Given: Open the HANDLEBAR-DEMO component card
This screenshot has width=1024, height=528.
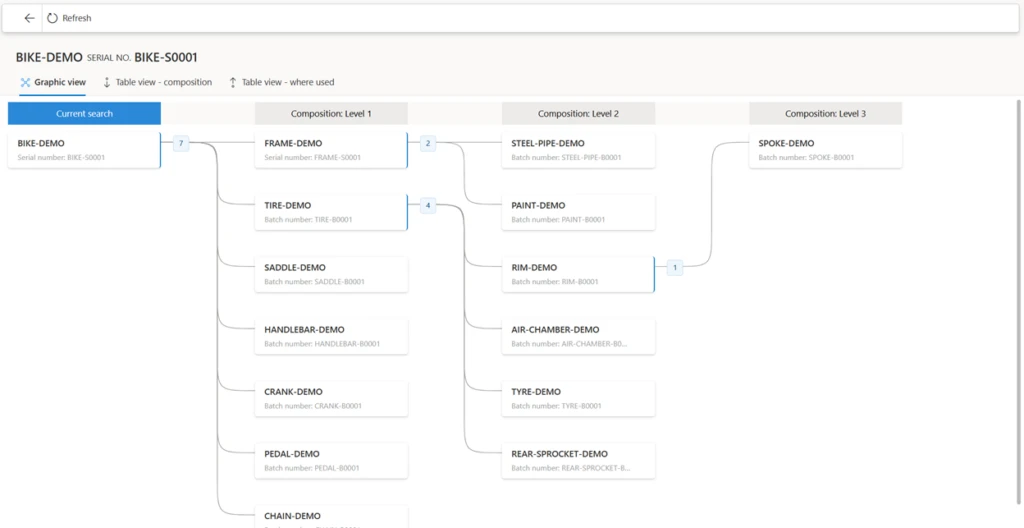Looking at the screenshot, I should point(331,336).
